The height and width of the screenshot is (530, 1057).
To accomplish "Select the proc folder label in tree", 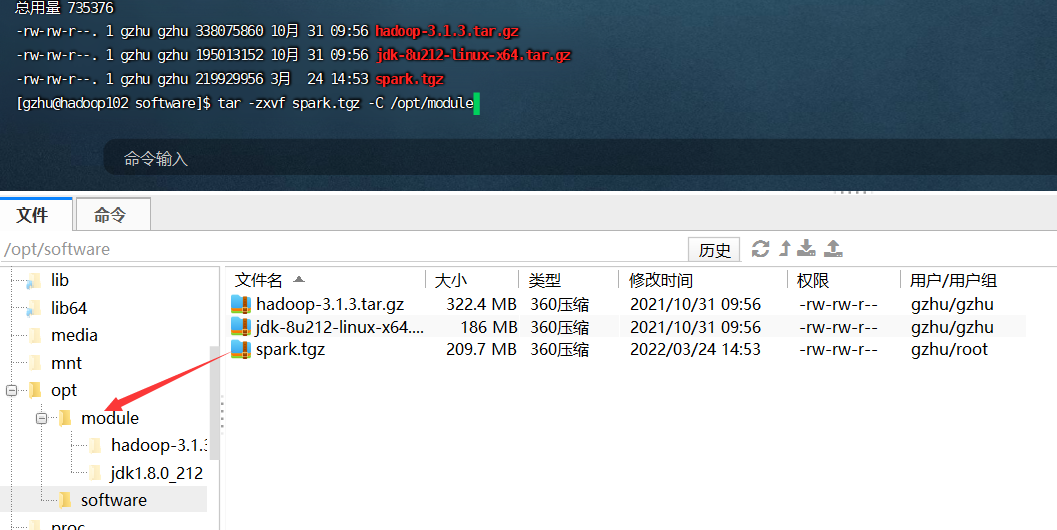I will click(68, 525).
